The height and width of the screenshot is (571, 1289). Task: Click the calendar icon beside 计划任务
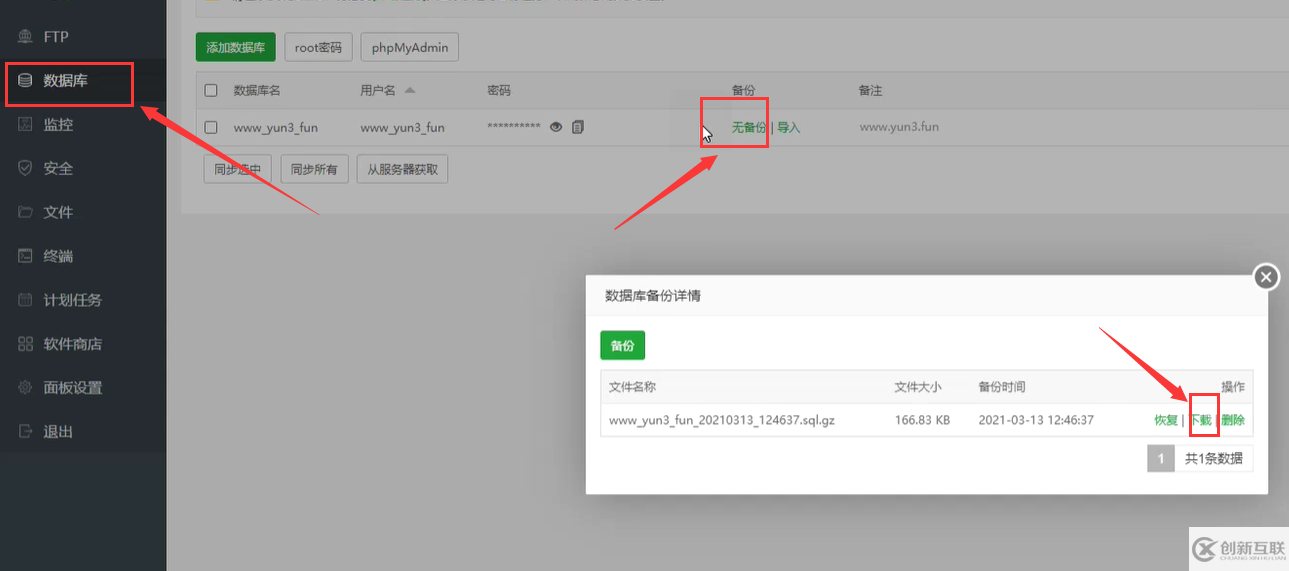tap(25, 300)
